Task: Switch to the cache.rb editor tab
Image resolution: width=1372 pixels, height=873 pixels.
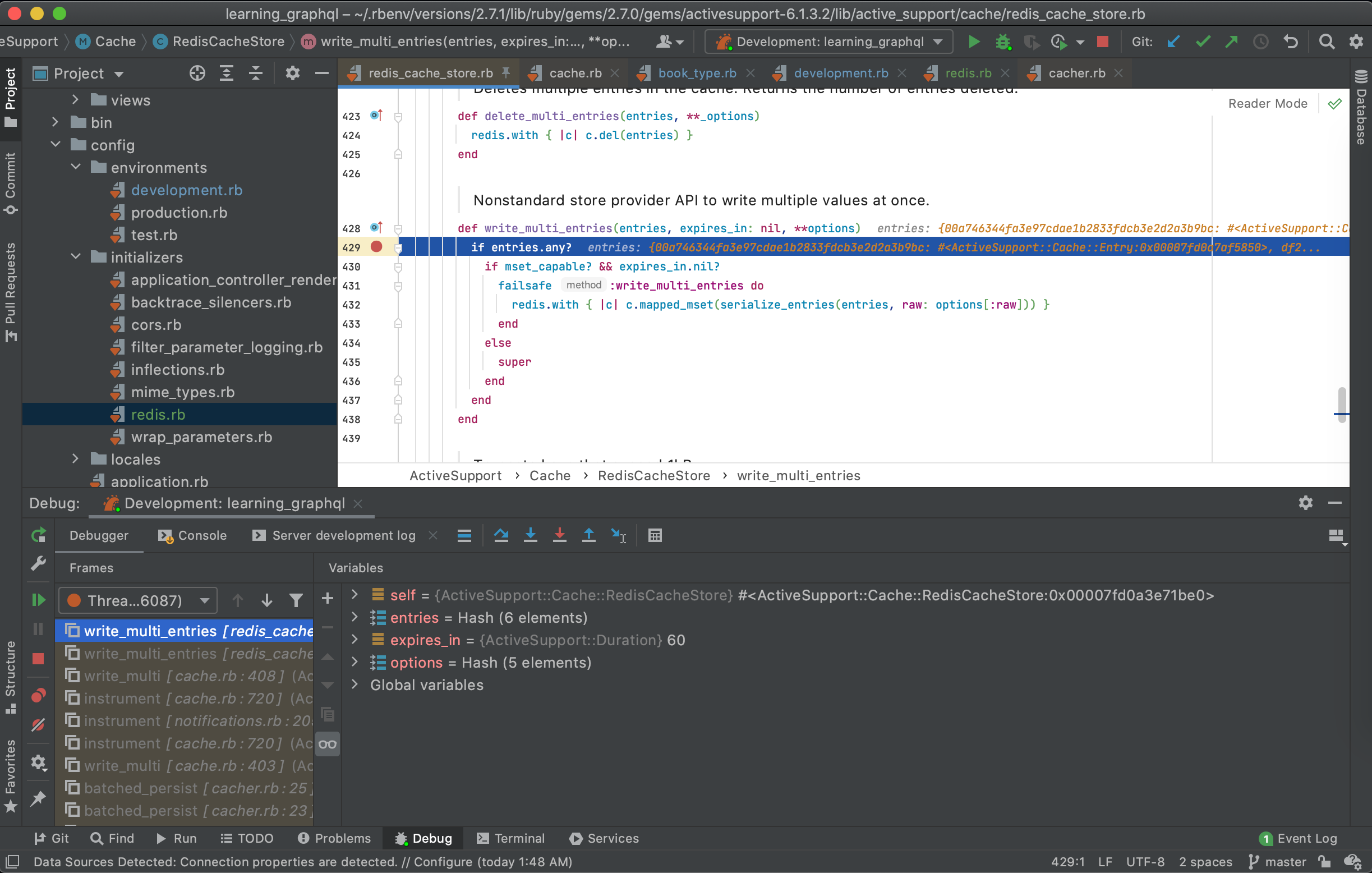Action: pos(574,73)
